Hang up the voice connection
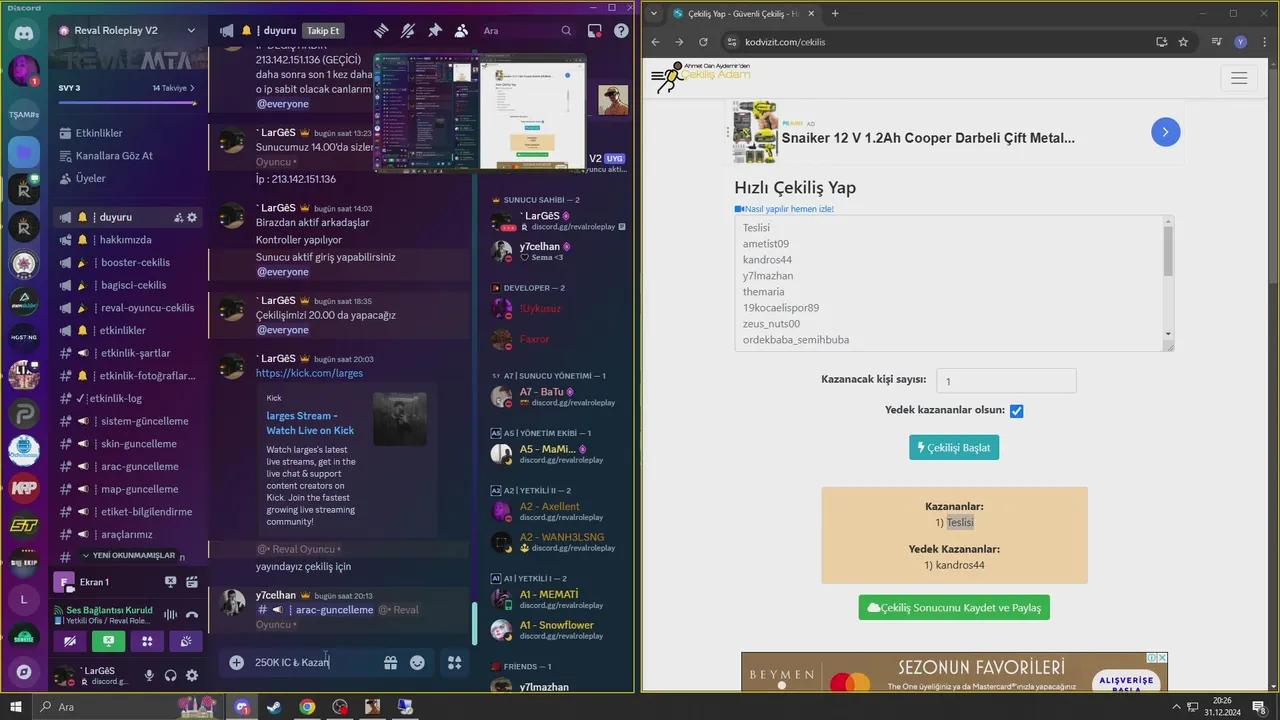1280x720 pixels. tap(193, 614)
